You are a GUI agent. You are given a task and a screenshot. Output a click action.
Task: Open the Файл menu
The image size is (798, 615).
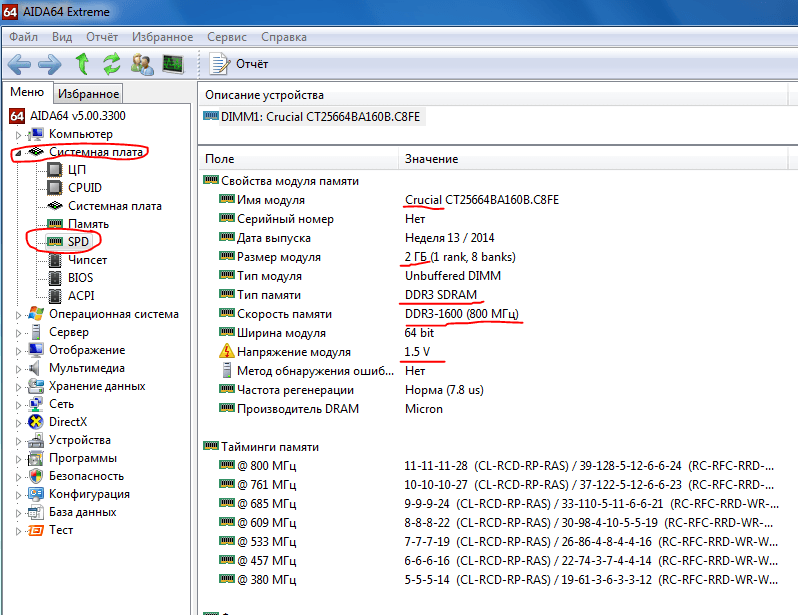pos(23,37)
